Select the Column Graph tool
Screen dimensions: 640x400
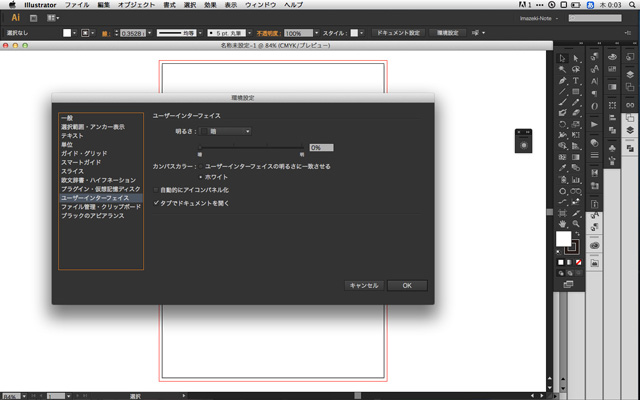click(576, 179)
